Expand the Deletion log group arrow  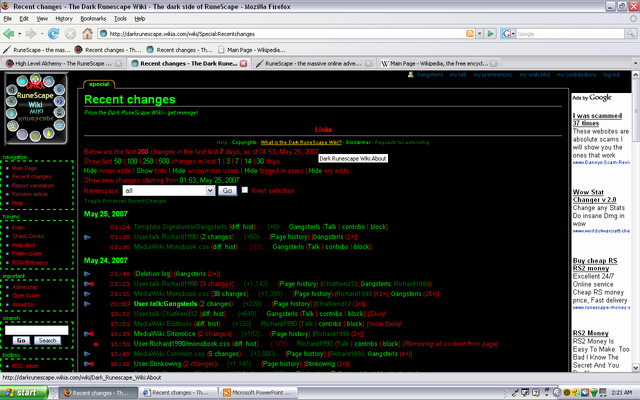pyautogui.click(x=87, y=274)
